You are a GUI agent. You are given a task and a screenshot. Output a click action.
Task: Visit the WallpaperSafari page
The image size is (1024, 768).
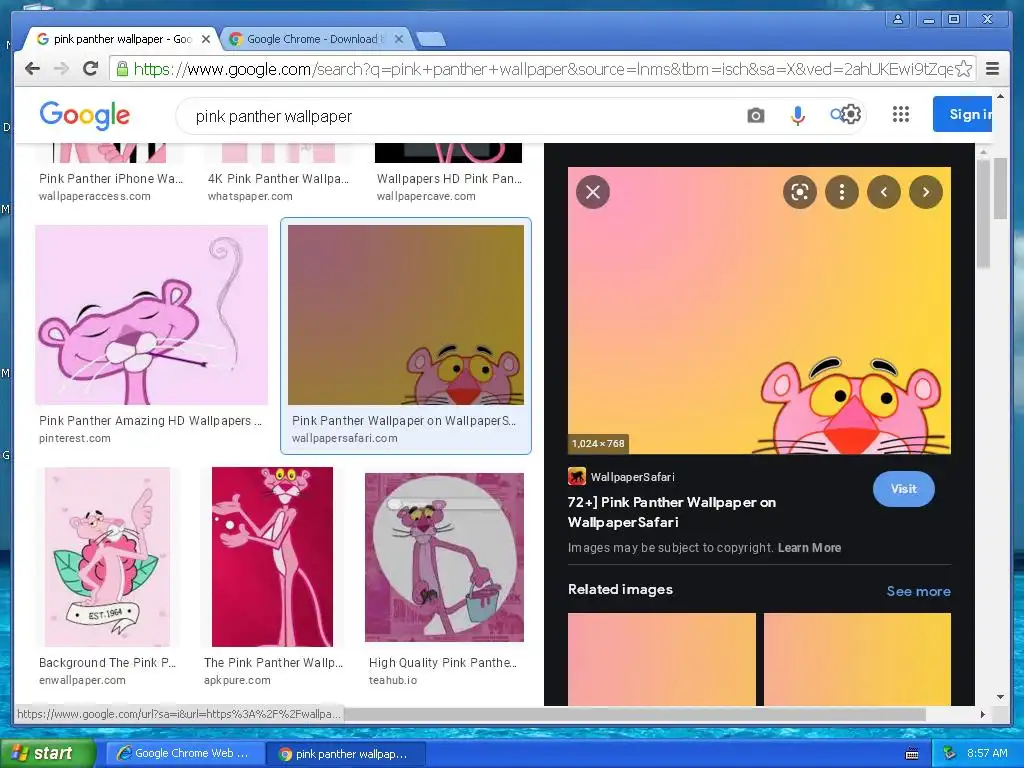pos(903,489)
